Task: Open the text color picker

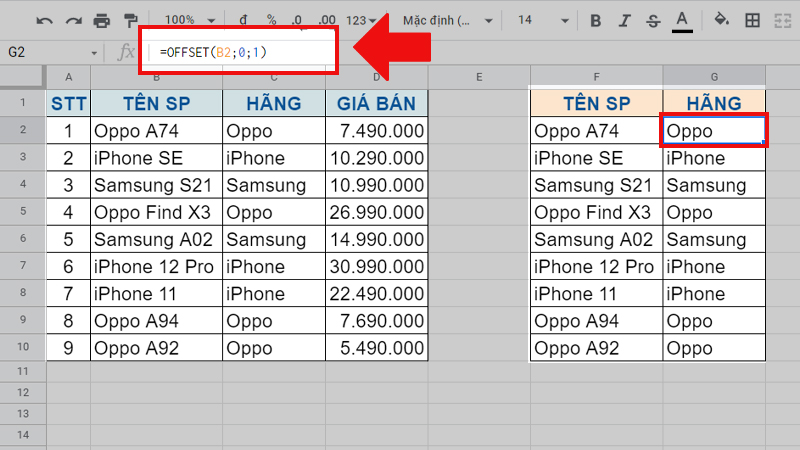Action: [682, 22]
